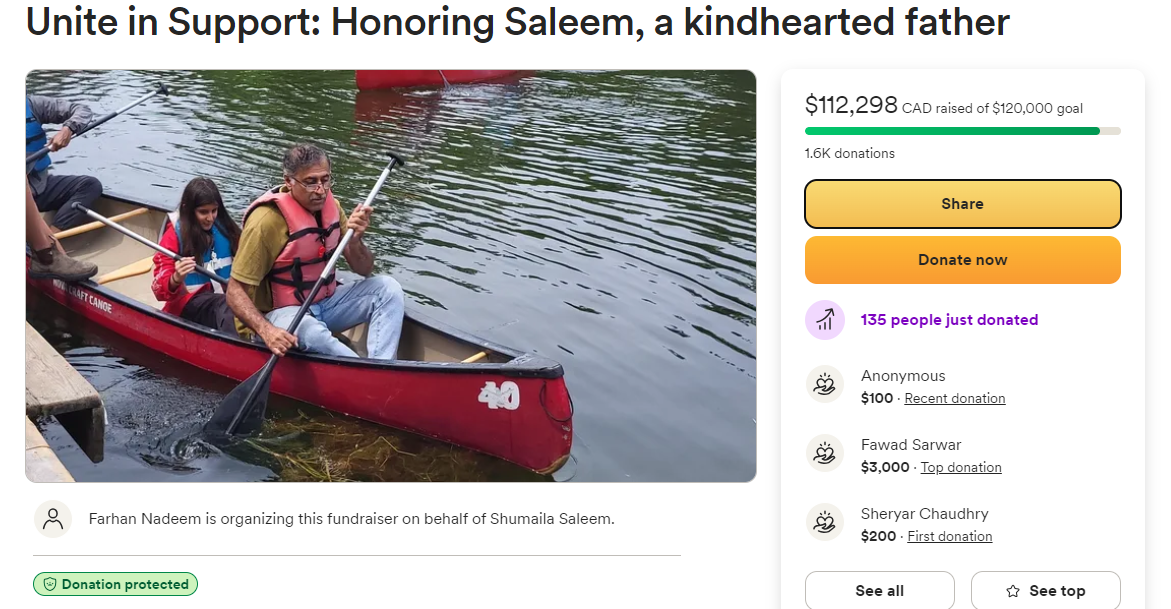1171x609 pixels.
Task: Click Sheryar Chaudhry's donor icon
Action: click(x=825, y=523)
